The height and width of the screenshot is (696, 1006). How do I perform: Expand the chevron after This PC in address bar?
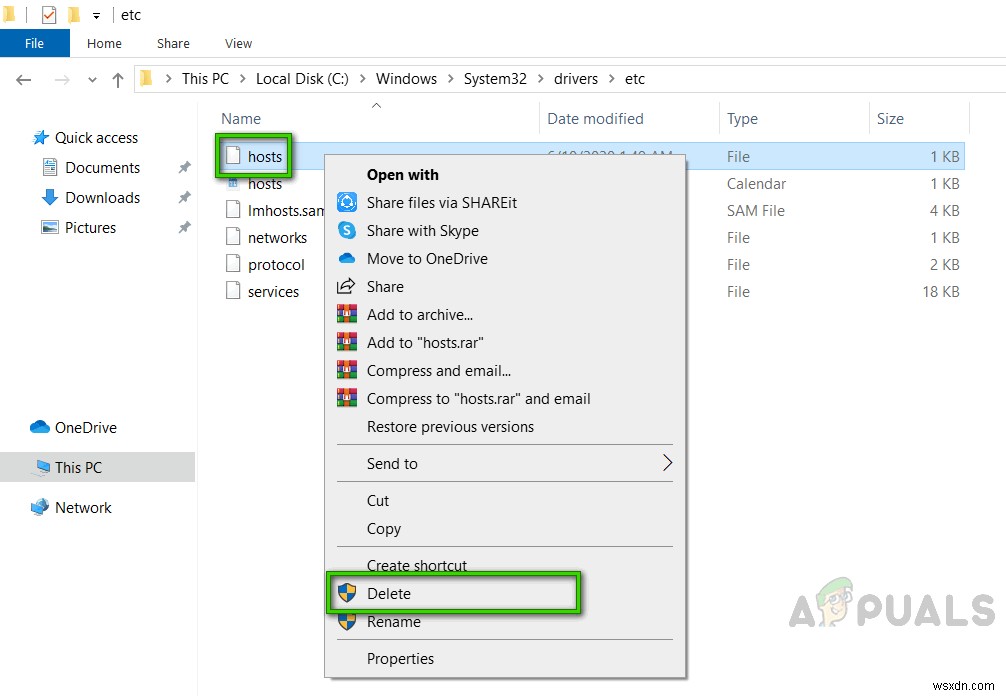[243, 79]
